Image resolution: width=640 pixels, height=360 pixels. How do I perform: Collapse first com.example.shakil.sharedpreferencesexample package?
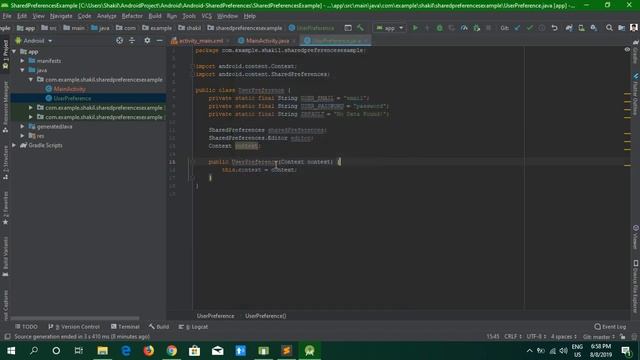click(x=31, y=80)
